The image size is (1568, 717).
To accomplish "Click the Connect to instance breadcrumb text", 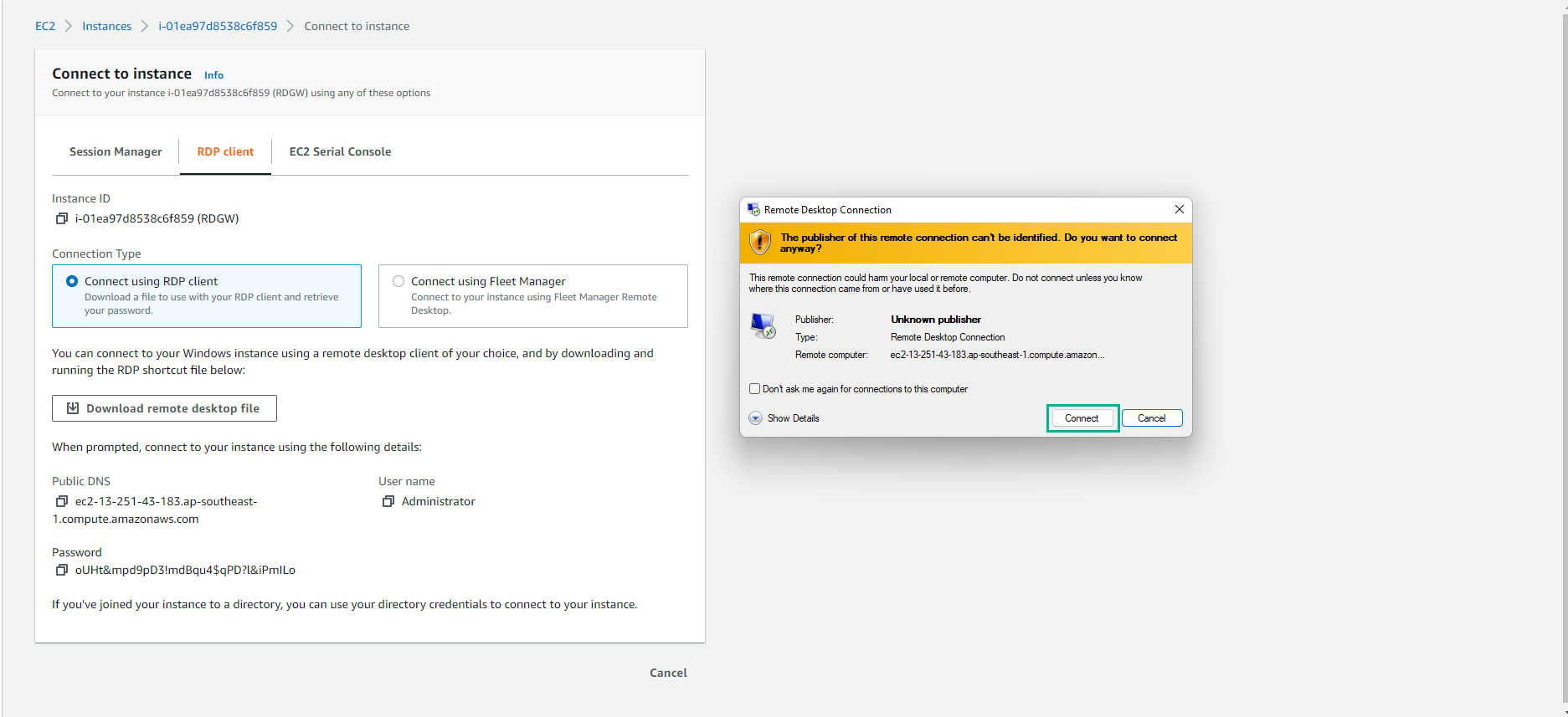I will pyautogui.click(x=357, y=26).
